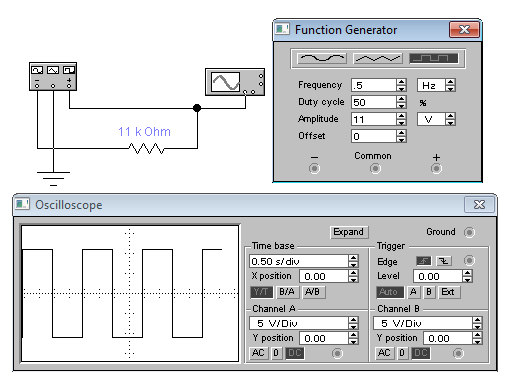Click Function Generator title bar icon

(x=282, y=29)
